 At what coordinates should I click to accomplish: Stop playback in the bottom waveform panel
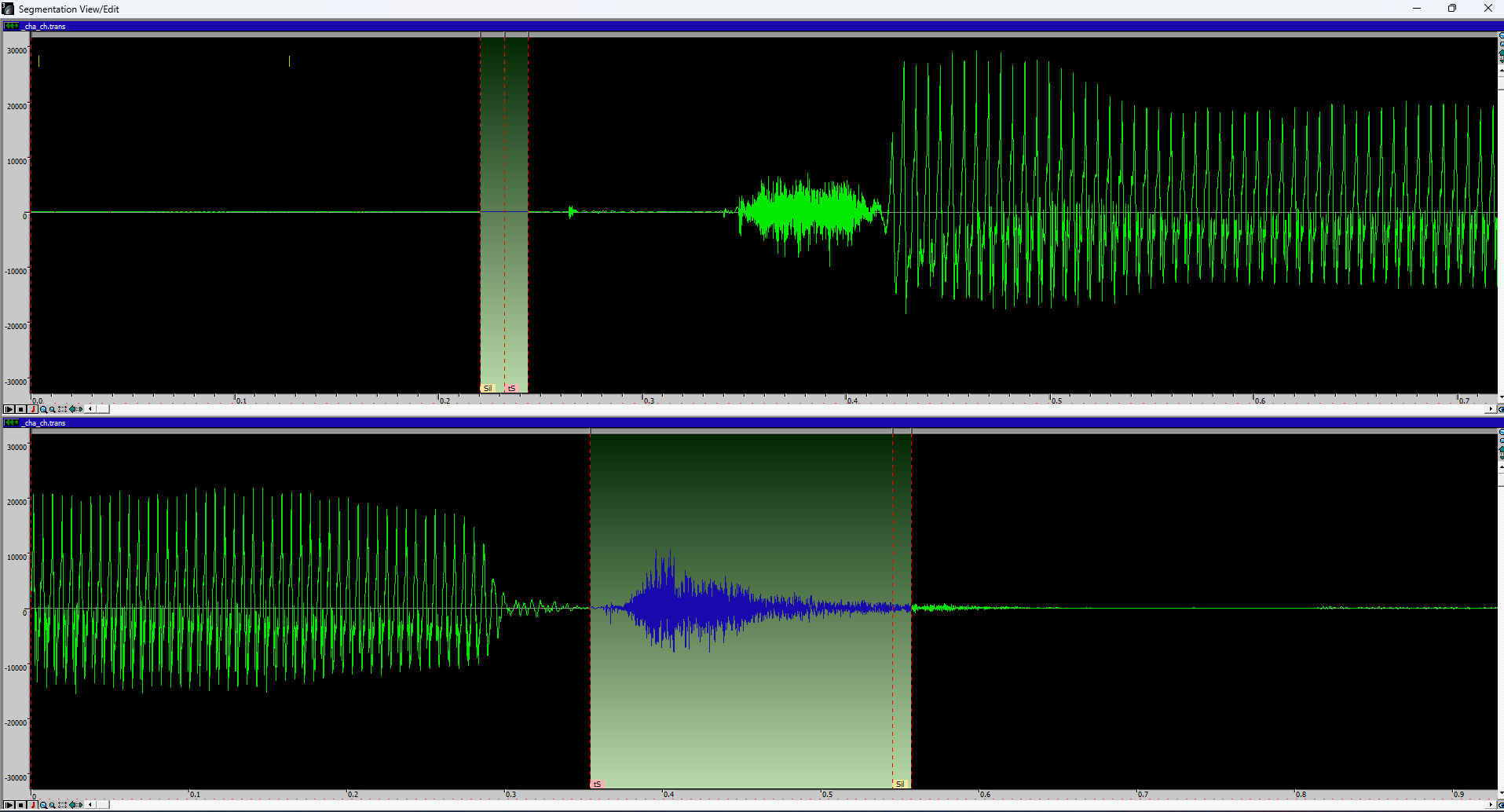(21, 805)
